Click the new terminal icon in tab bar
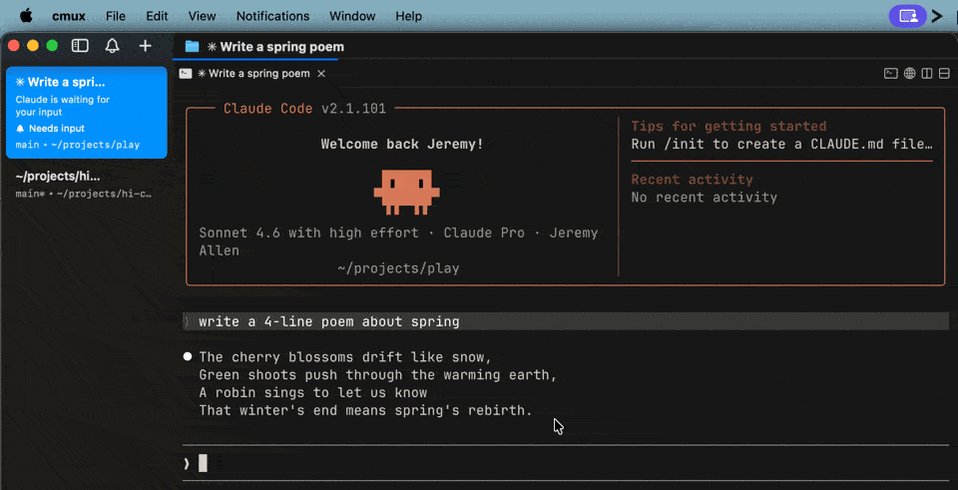 click(891, 73)
